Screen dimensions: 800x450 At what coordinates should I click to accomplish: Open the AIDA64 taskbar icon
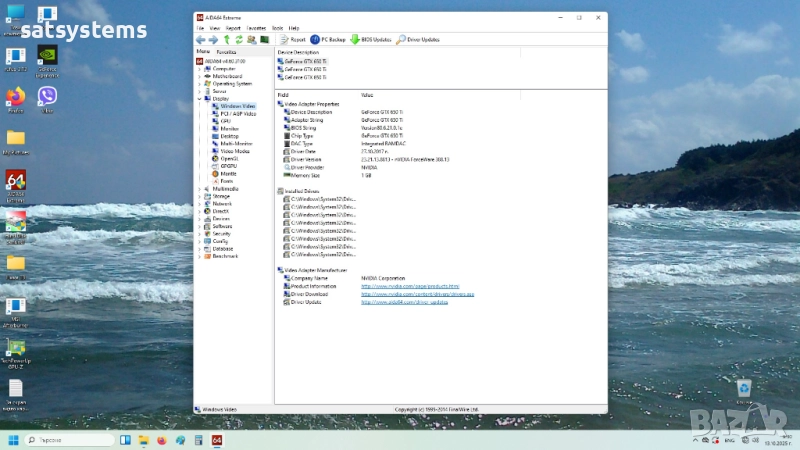point(217,440)
